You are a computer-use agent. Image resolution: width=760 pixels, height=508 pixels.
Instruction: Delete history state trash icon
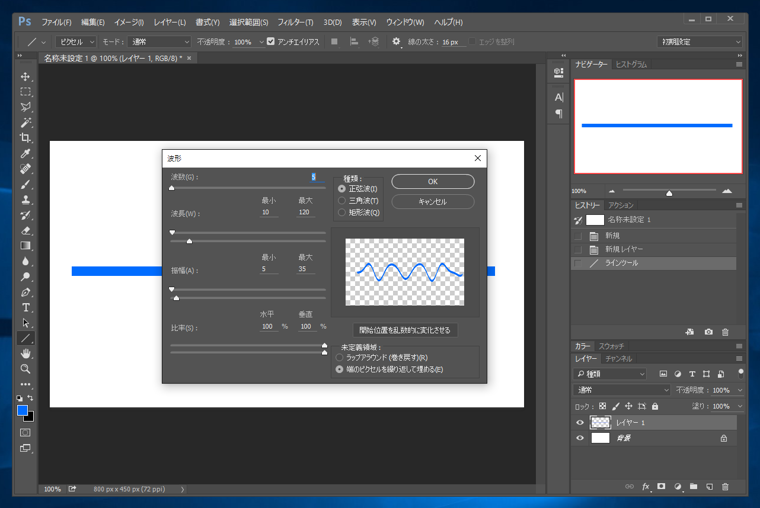point(725,332)
